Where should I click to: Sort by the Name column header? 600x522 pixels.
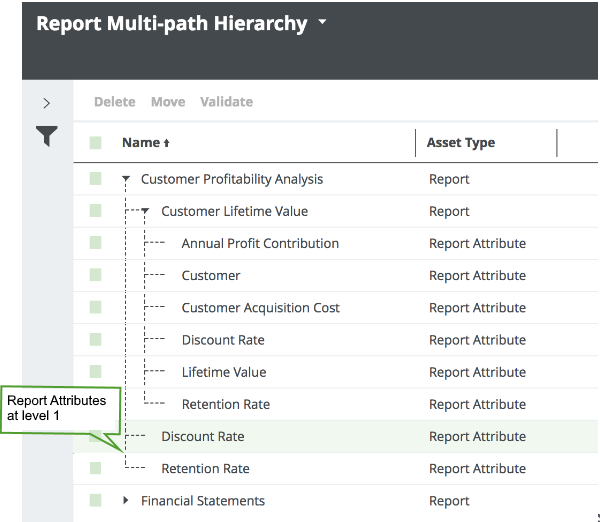coord(141,143)
